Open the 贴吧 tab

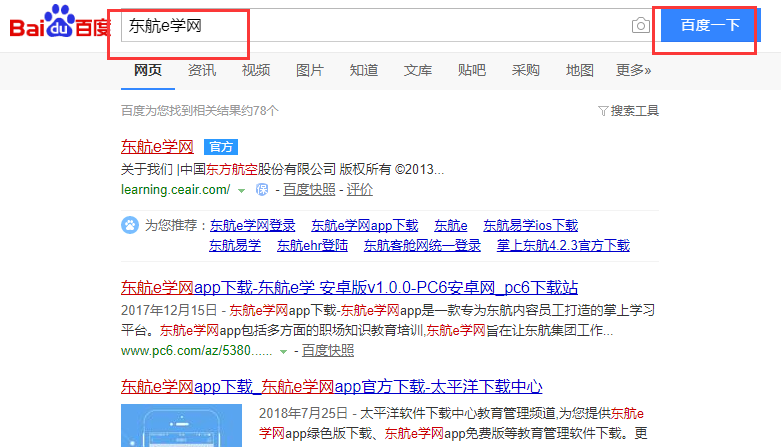point(472,70)
